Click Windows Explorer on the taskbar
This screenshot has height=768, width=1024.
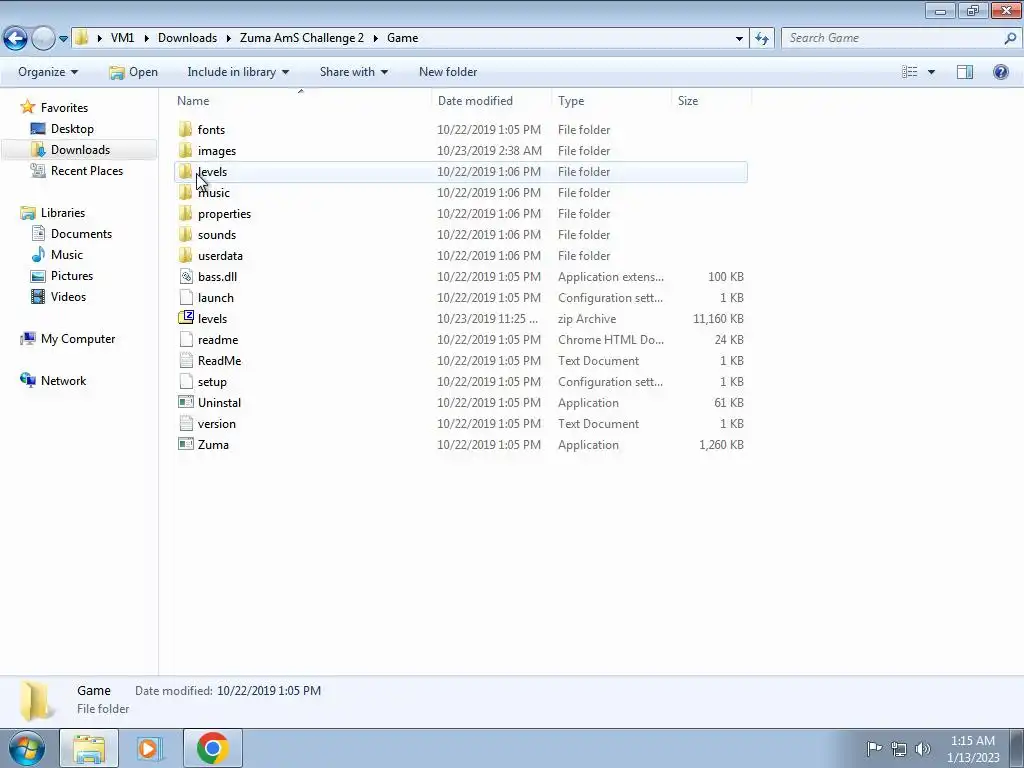(89, 748)
